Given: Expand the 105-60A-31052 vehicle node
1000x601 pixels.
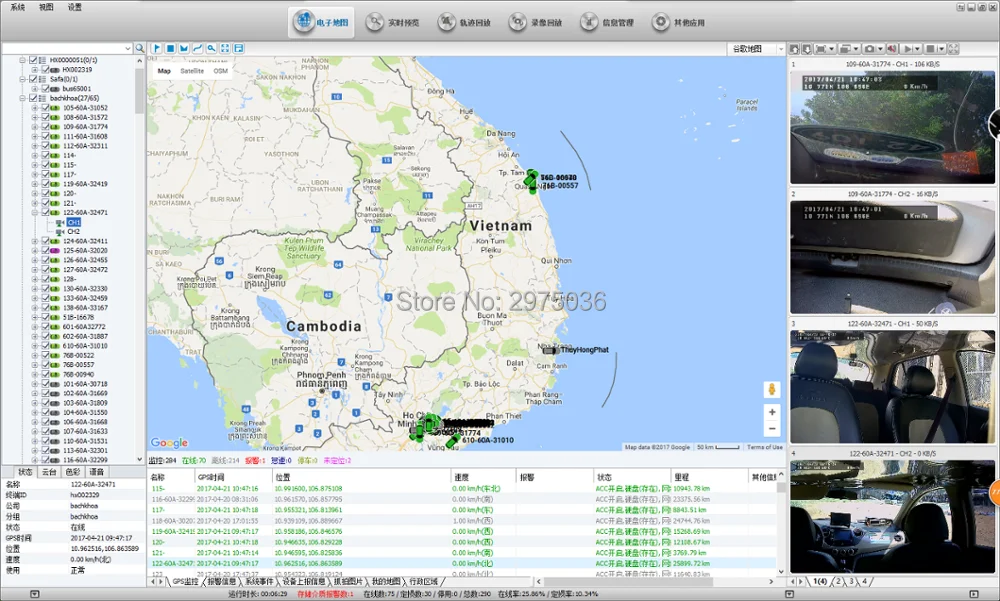Looking at the screenshot, I should coord(34,108).
